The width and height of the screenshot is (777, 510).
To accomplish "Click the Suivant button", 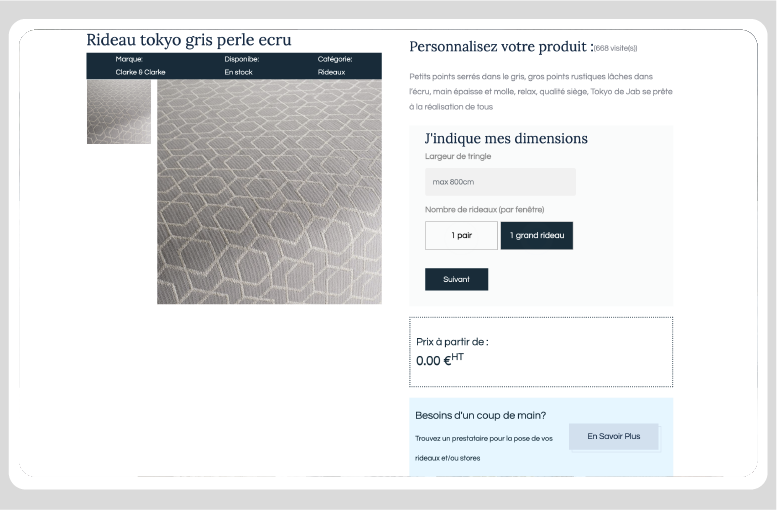I will click(x=456, y=280).
